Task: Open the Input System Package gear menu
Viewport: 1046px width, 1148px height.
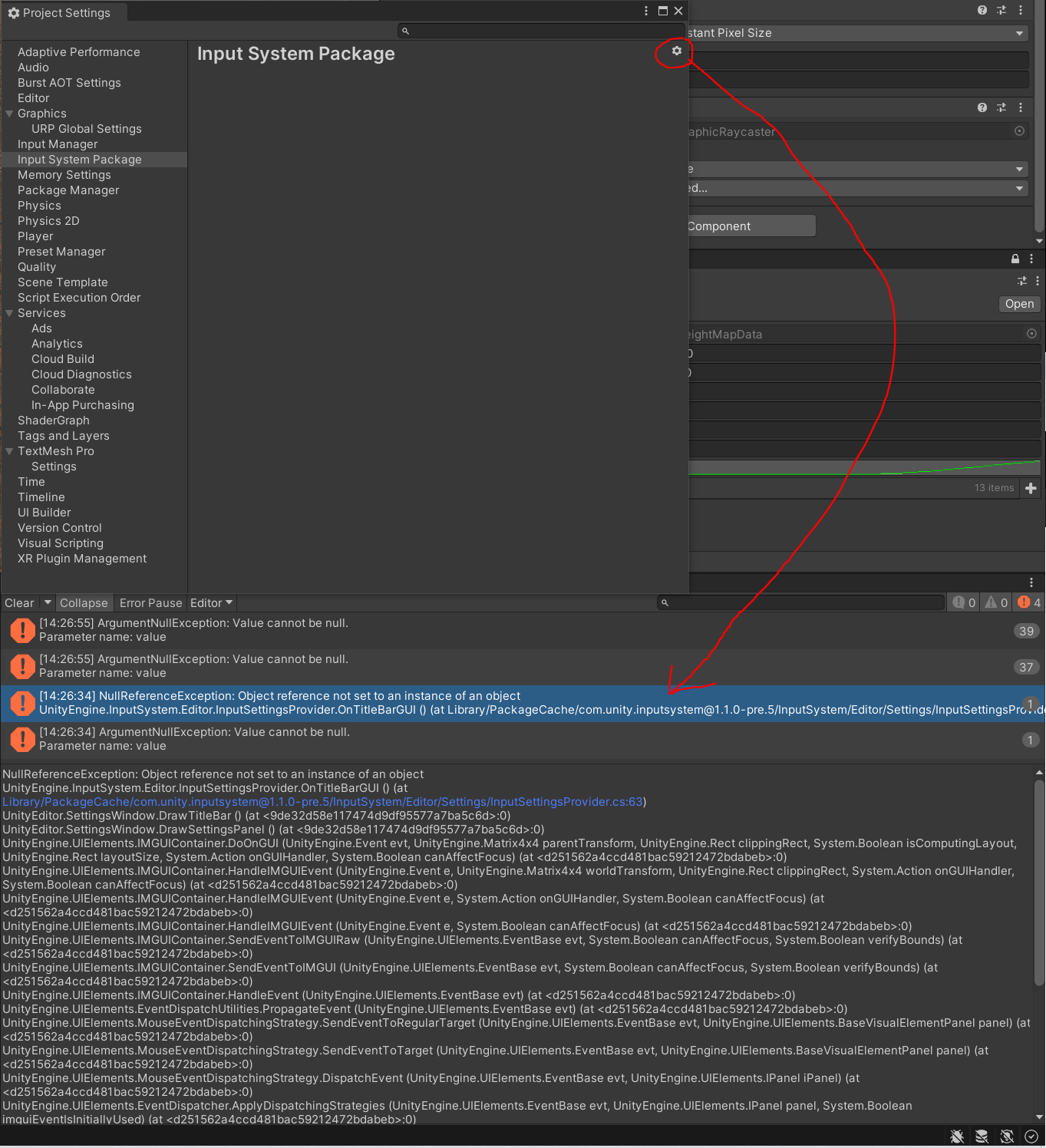Action: point(676,51)
